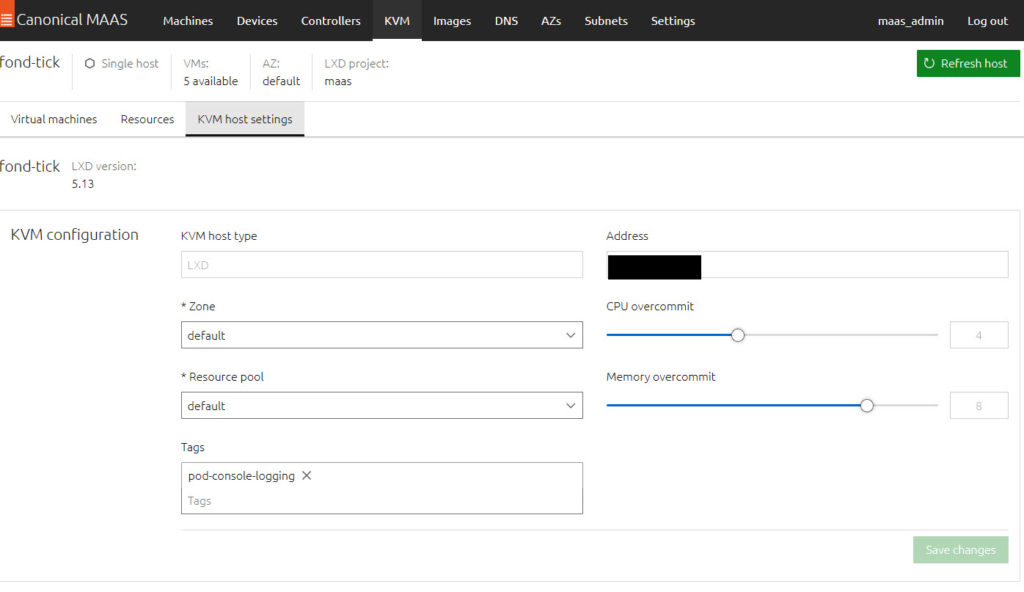Click the Single host circle icon
This screenshot has width=1024, height=592.
coord(89,63)
